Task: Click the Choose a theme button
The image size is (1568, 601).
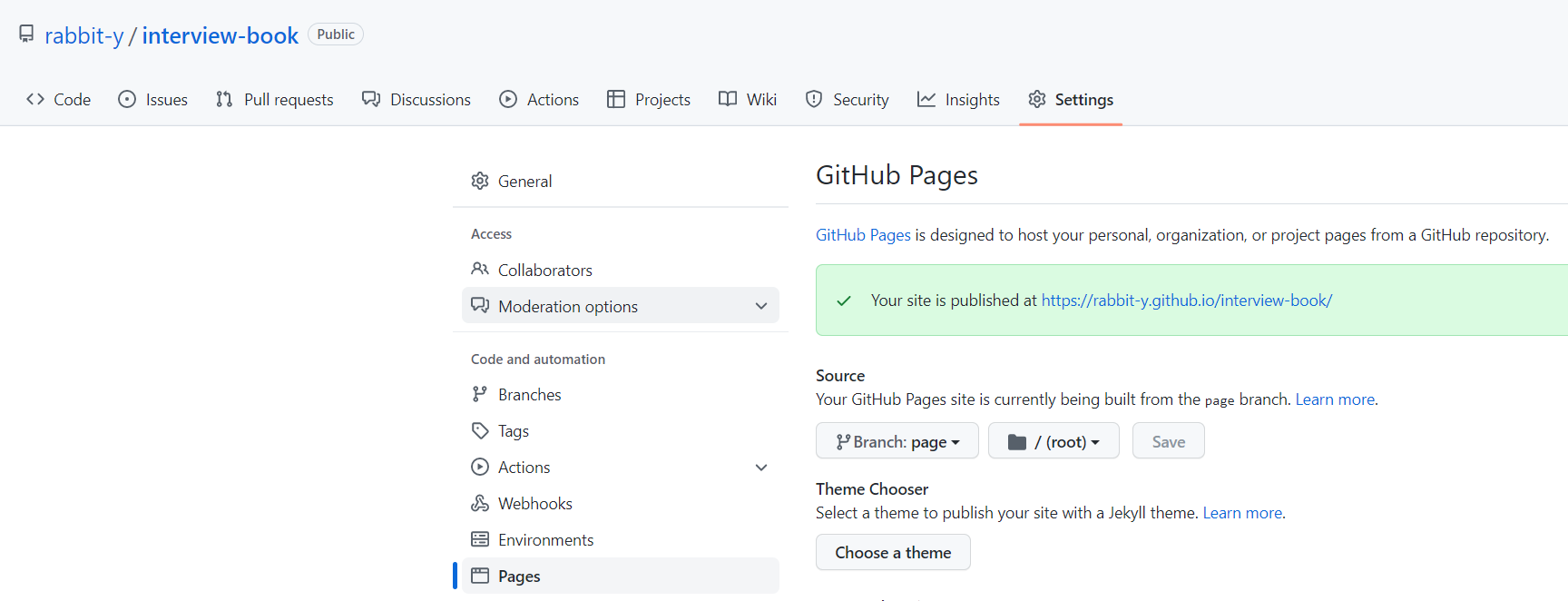Action: point(893,552)
